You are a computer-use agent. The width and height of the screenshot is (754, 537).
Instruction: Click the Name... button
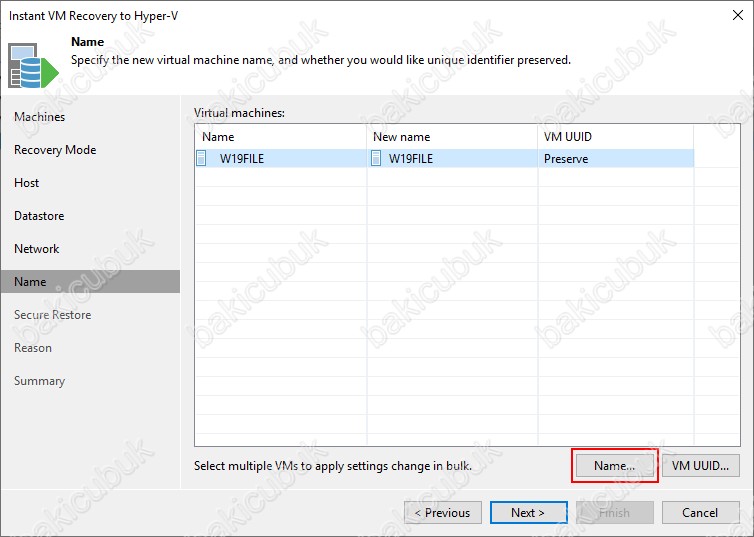coord(614,465)
